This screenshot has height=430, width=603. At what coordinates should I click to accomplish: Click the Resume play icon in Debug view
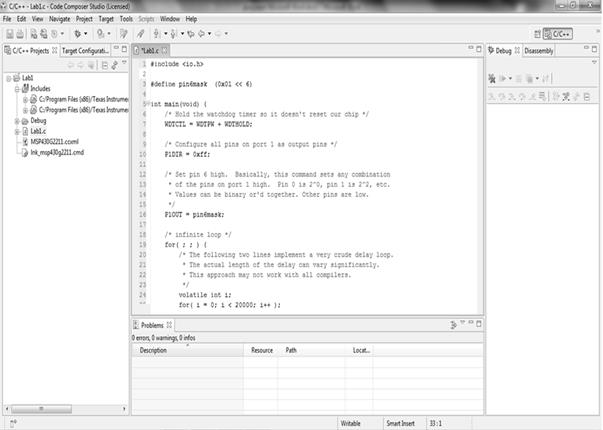(502, 79)
